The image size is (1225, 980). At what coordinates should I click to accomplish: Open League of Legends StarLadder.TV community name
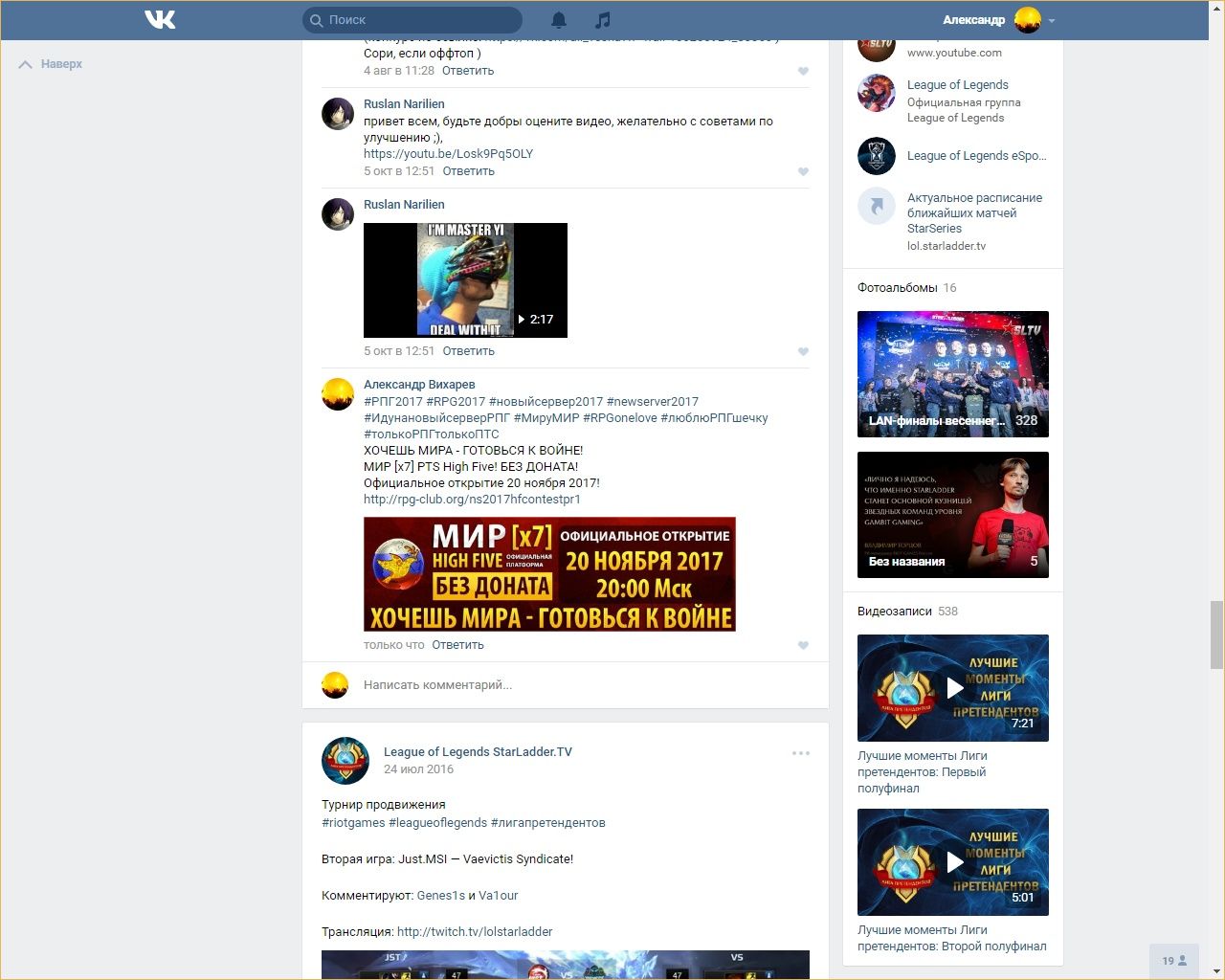coord(478,752)
